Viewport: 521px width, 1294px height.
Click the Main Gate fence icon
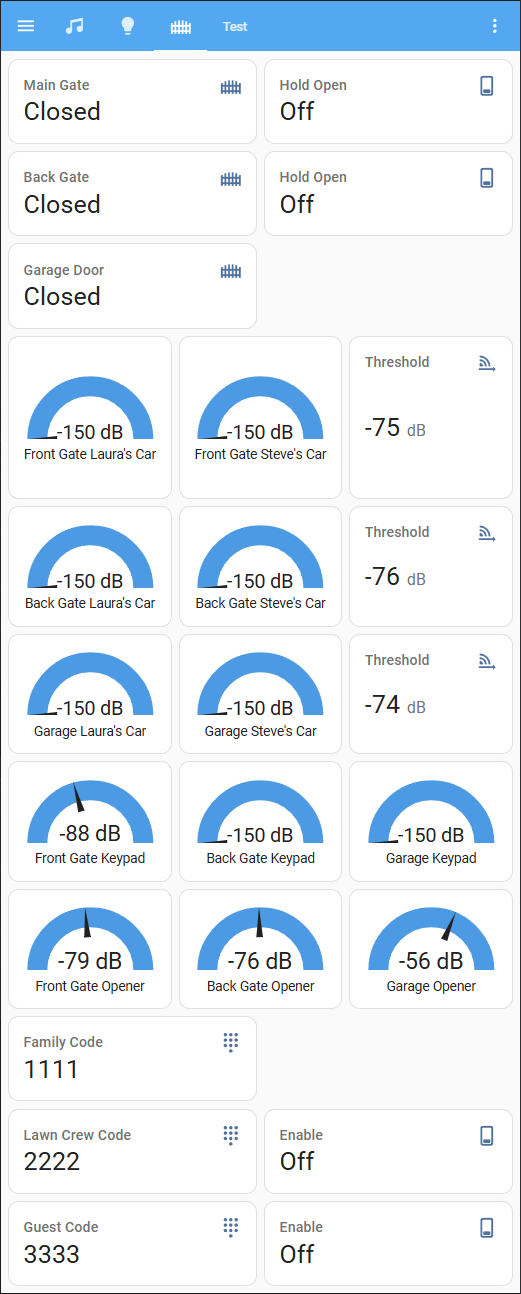click(x=231, y=87)
